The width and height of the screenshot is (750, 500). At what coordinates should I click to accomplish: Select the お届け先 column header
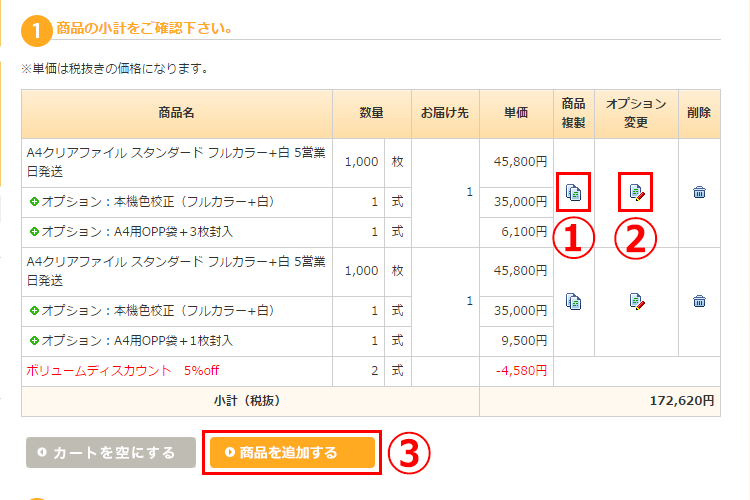[444, 113]
